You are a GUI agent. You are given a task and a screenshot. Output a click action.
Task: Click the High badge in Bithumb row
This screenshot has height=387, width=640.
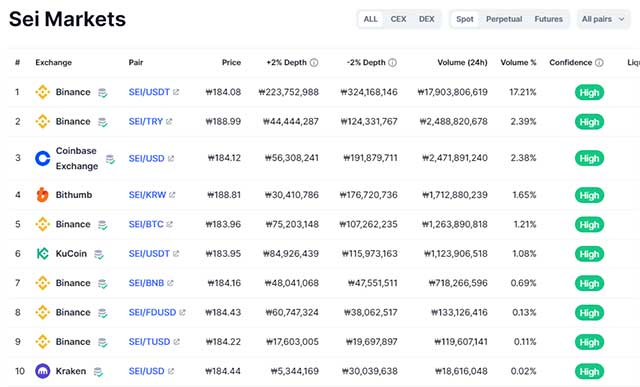click(589, 196)
